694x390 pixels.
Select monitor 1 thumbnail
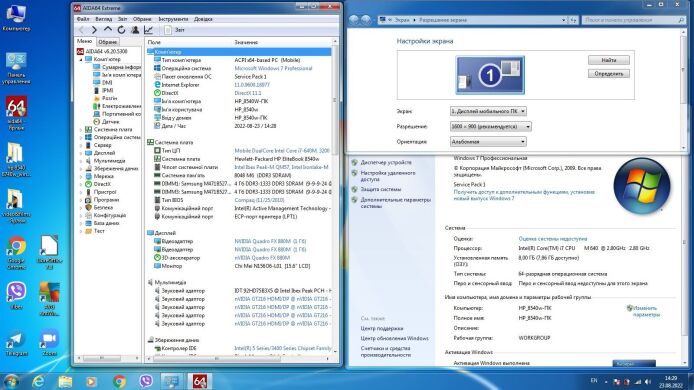pos(490,75)
